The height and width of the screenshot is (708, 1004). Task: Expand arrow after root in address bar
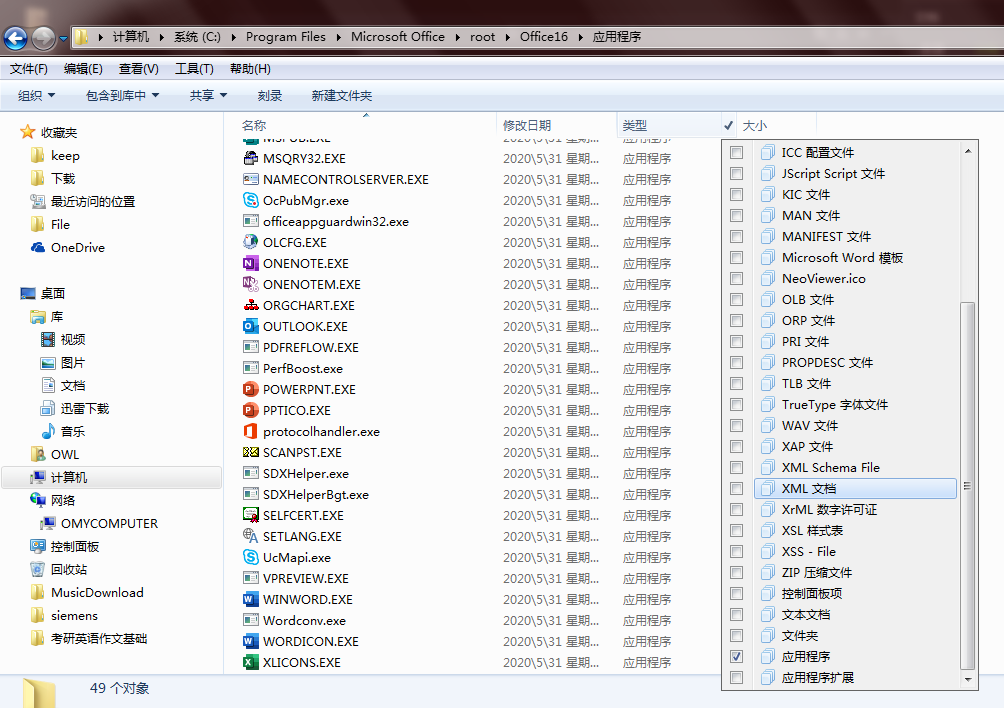[507, 37]
